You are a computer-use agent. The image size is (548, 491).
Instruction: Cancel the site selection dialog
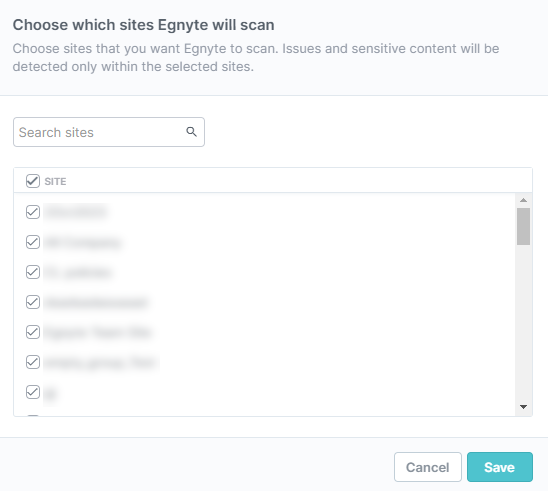(428, 467)
